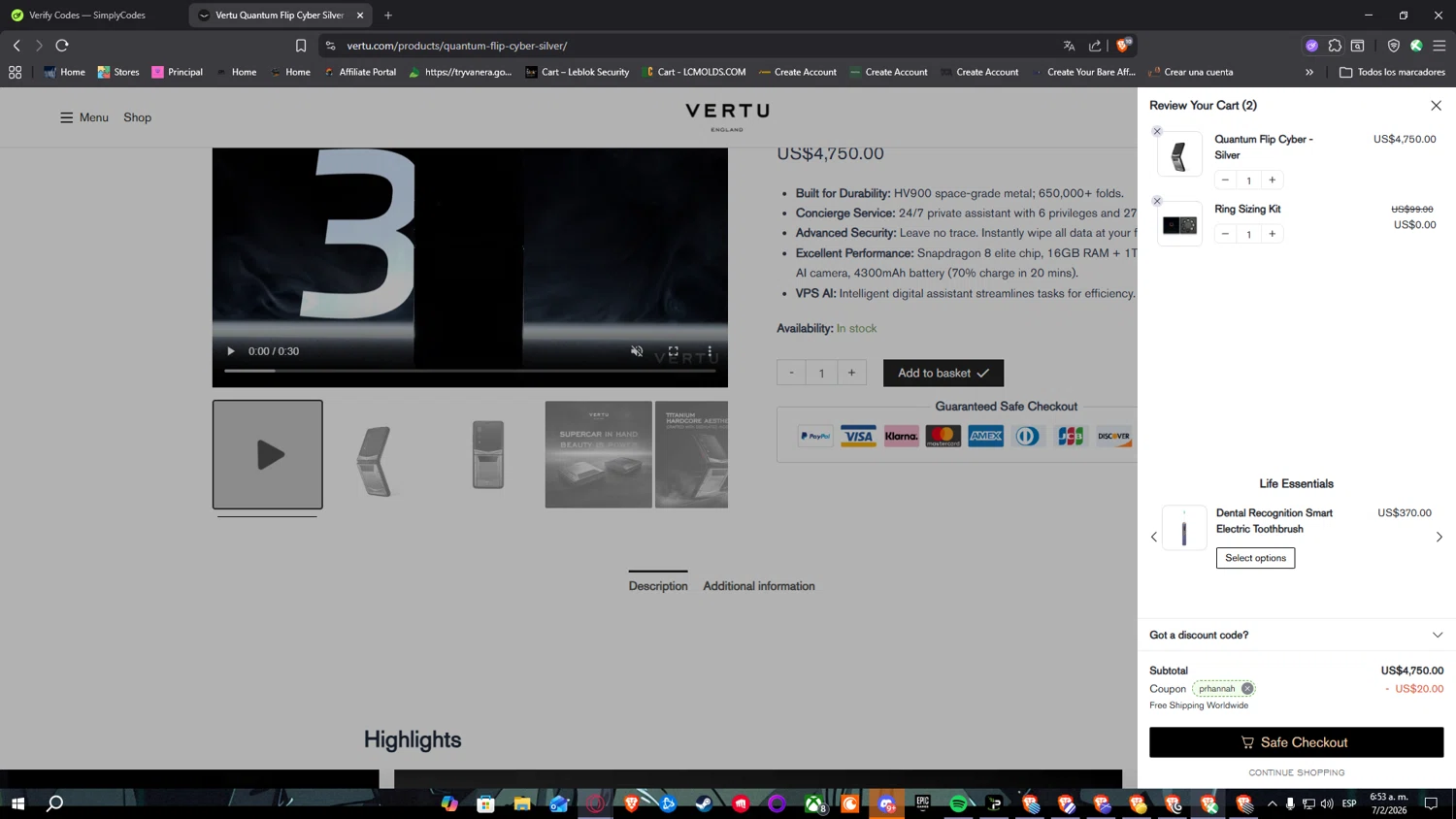Select the video play thumbnail
This screenshot has height=819, width=1456.
(268, 454)
